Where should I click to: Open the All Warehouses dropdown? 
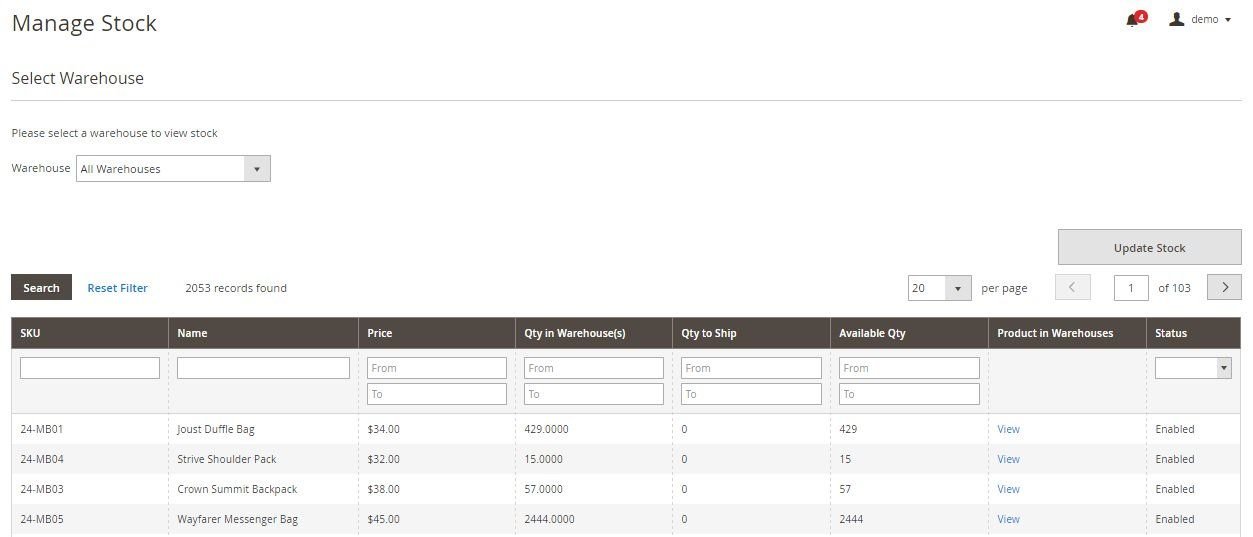(x=173, y=169)
